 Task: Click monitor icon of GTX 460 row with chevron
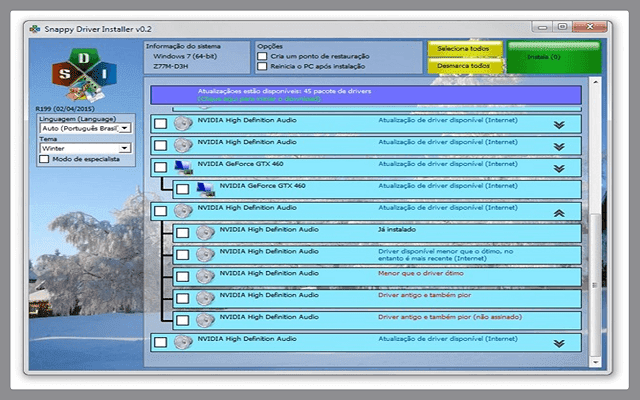(183, 167)
